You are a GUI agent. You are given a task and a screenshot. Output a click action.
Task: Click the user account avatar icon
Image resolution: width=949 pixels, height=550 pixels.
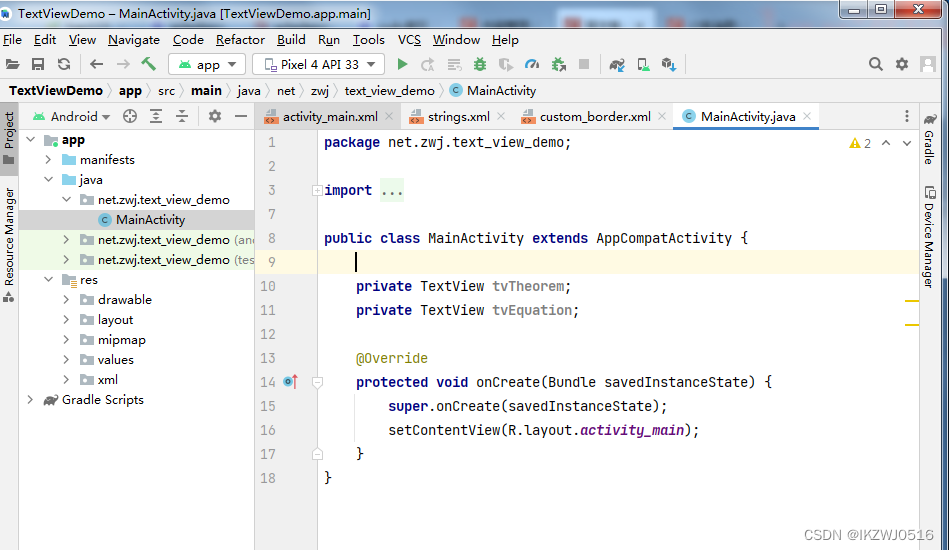tap(928, 64)
